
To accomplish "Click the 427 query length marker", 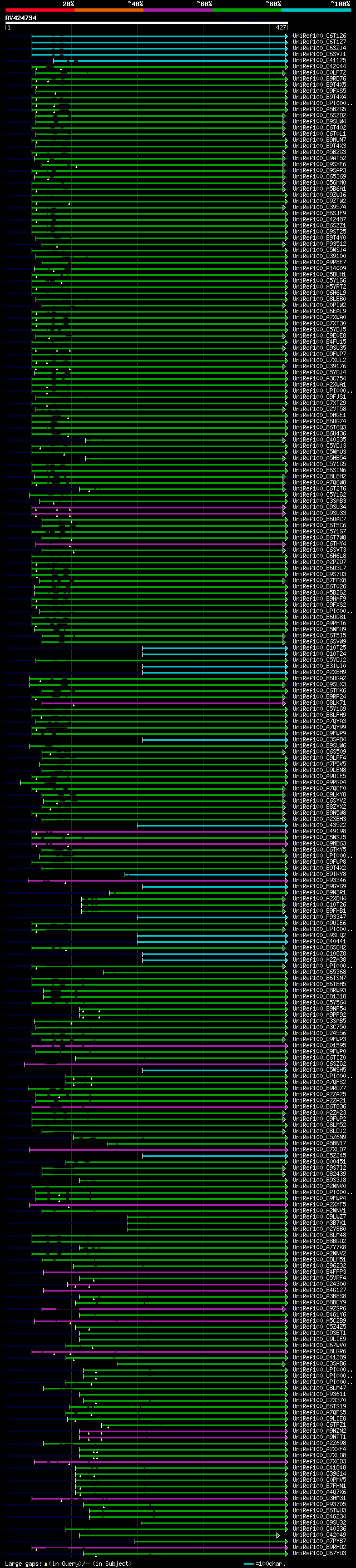I will pos(280,27).
